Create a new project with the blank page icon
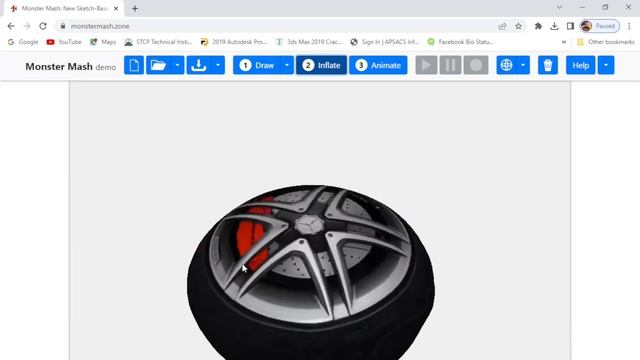 (134, 65)
